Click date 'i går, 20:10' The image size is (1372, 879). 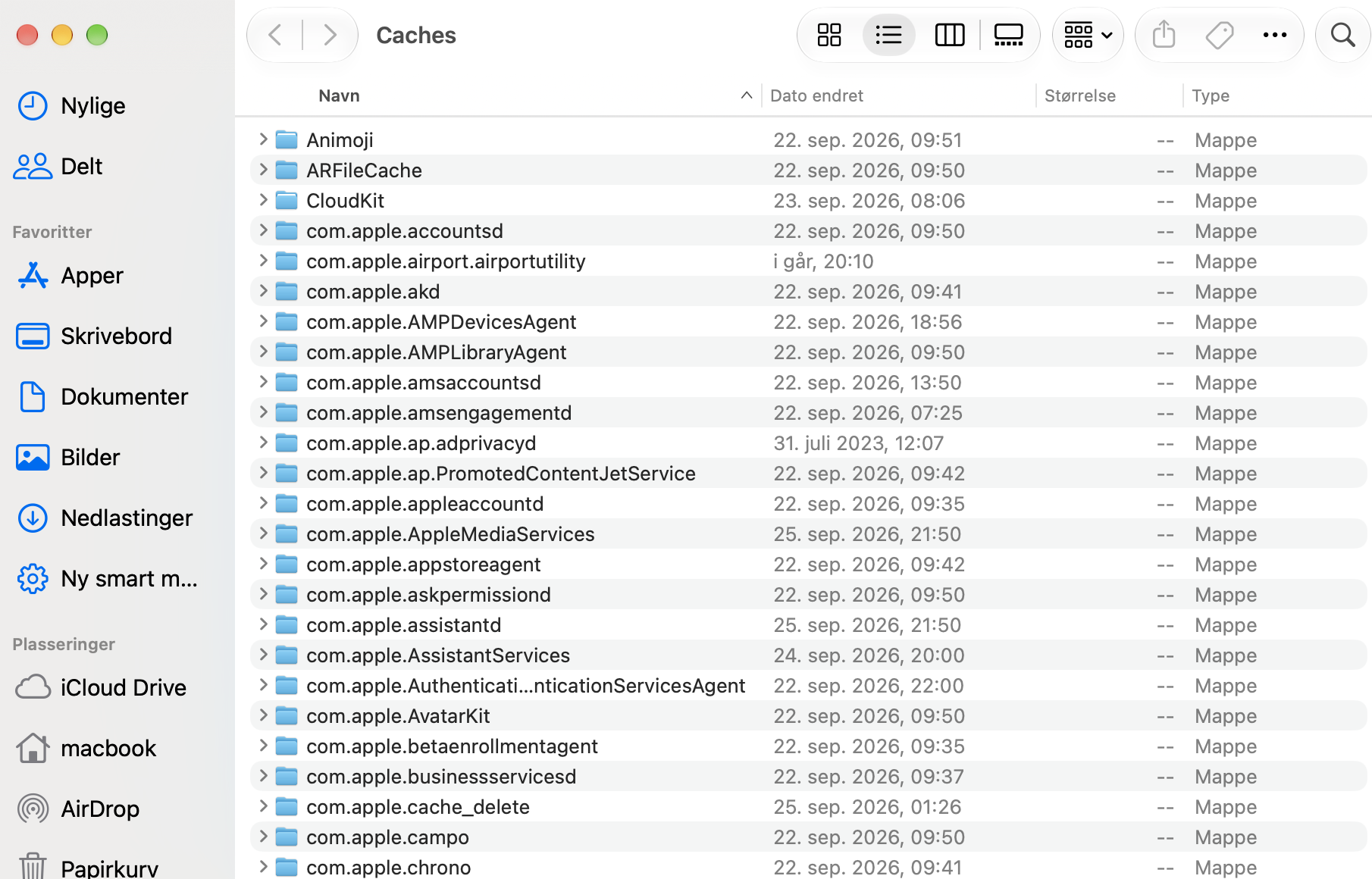coord(823,261)
